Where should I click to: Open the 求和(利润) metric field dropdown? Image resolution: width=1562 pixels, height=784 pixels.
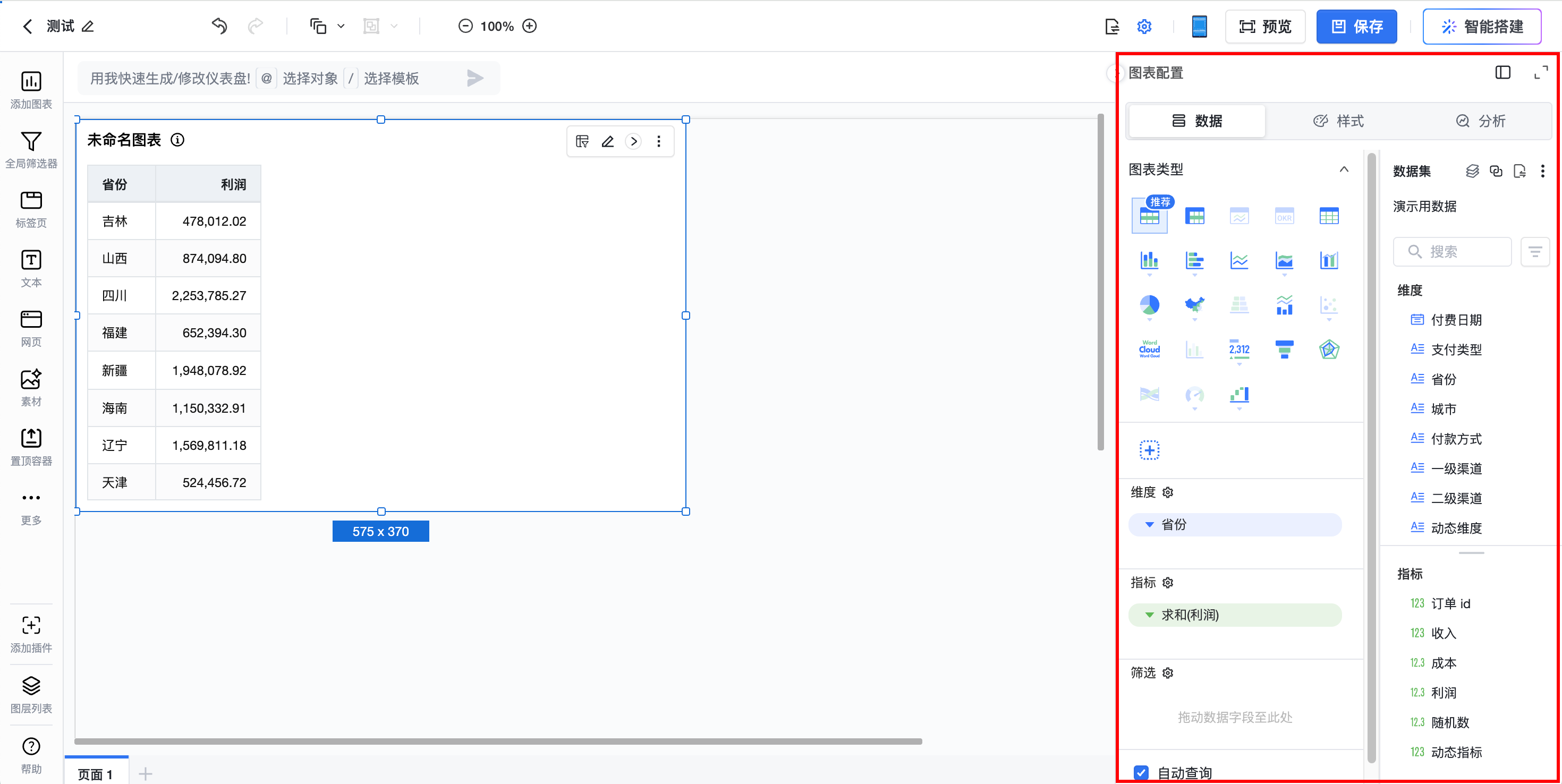(x=1149, y=615)
